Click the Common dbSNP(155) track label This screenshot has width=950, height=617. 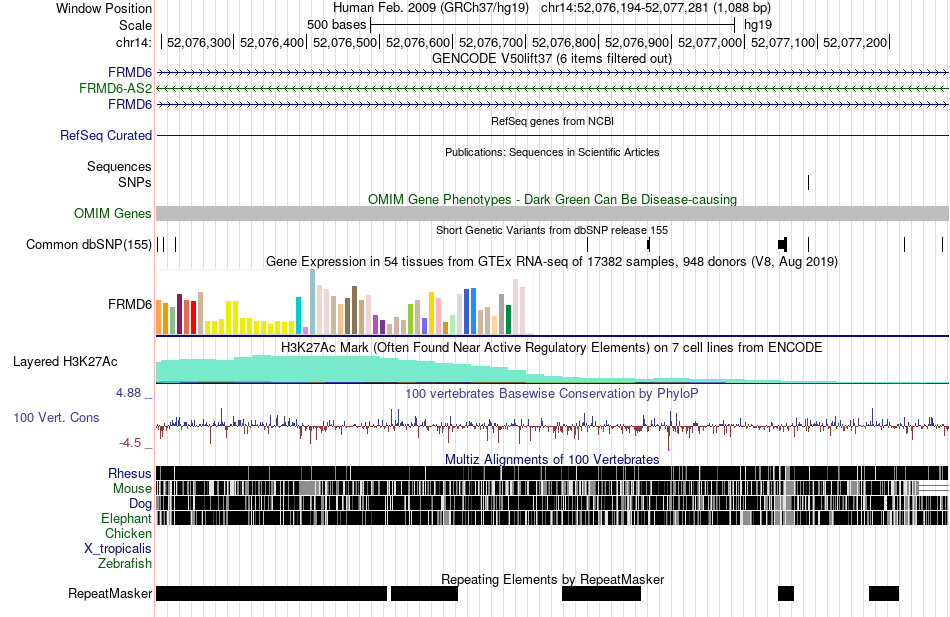(x=88, y=244)
